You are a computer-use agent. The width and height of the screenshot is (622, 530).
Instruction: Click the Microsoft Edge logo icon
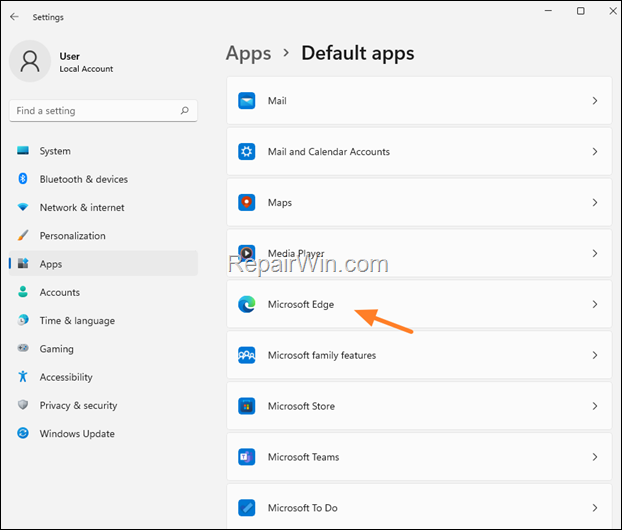[246, 304]
